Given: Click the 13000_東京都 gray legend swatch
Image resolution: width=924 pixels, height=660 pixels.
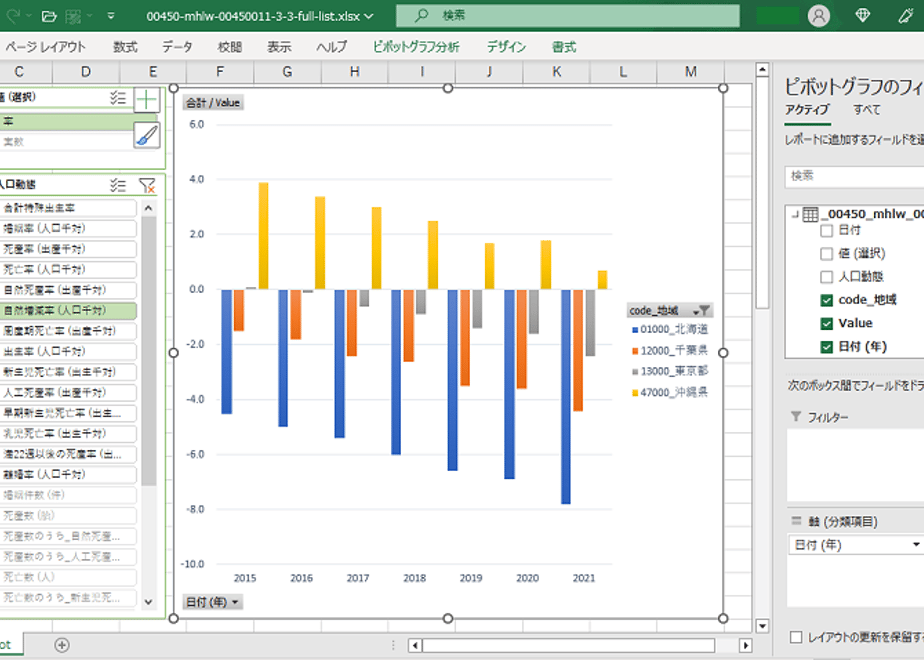Looking at the screenshot, I should 635,372.
